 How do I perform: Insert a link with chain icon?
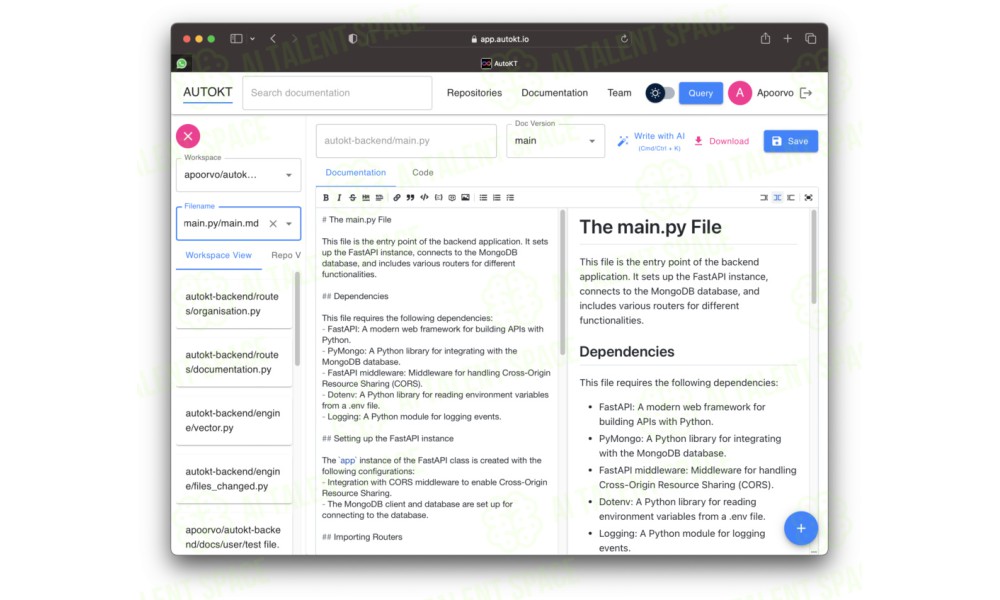(x=397, y=198)
